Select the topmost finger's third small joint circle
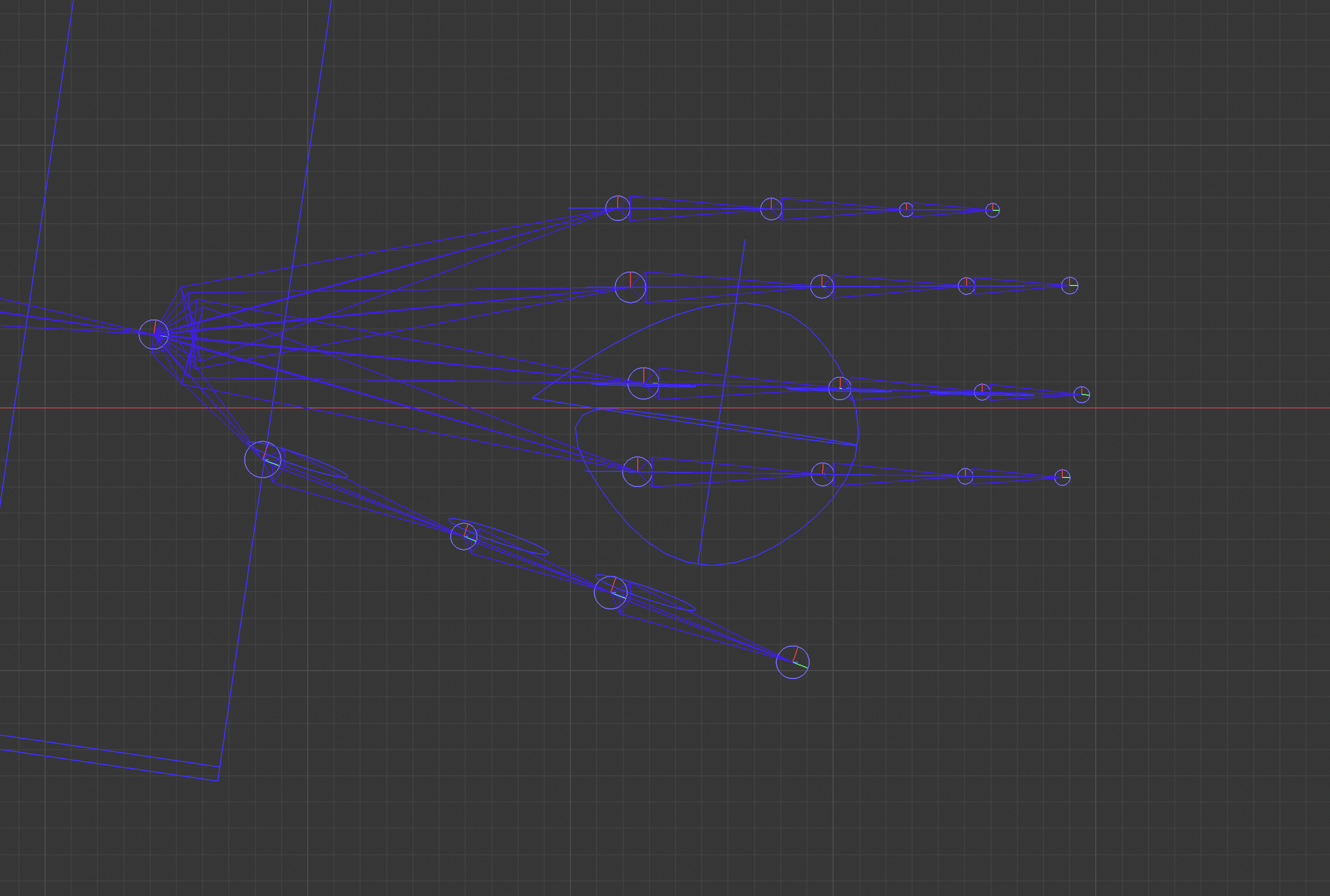 click(x=906, y=210)
